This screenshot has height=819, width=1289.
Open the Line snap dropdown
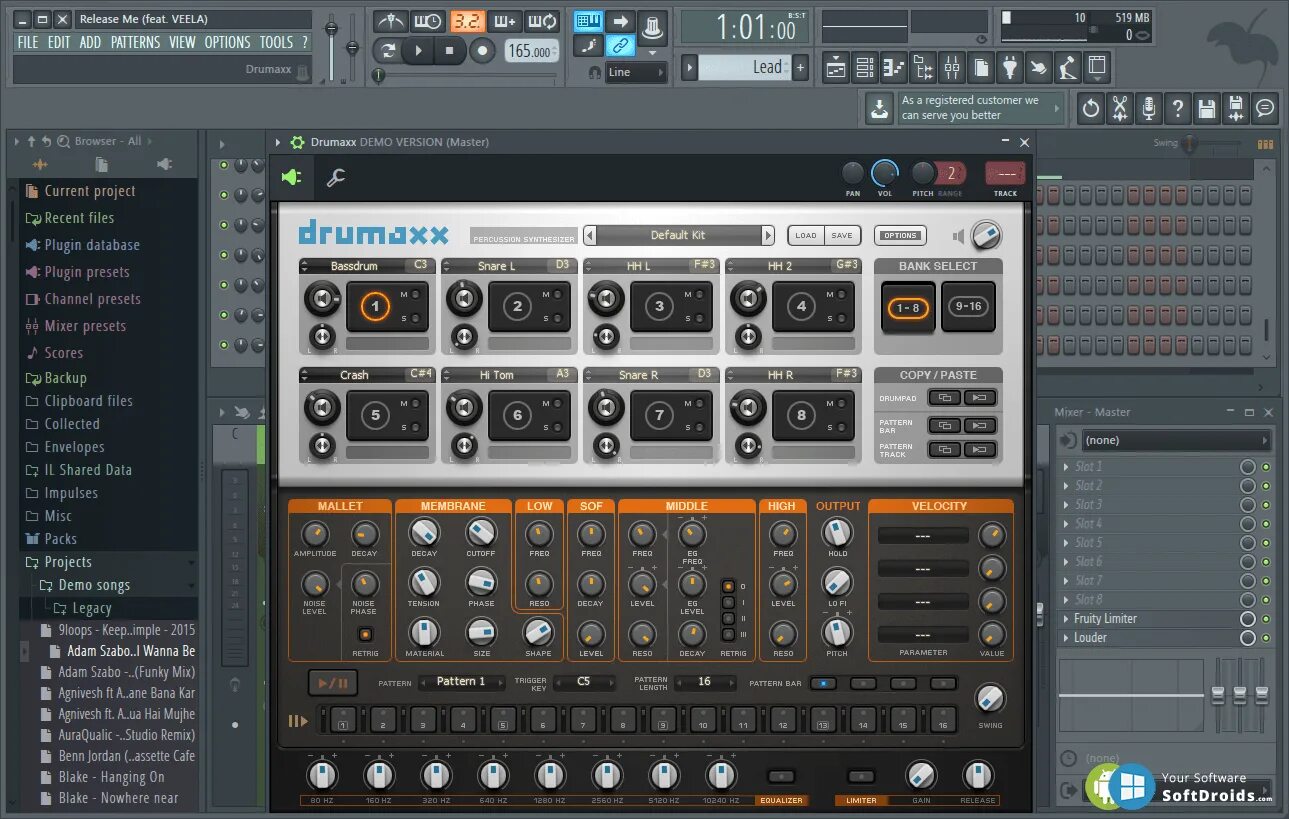point(637,72)
